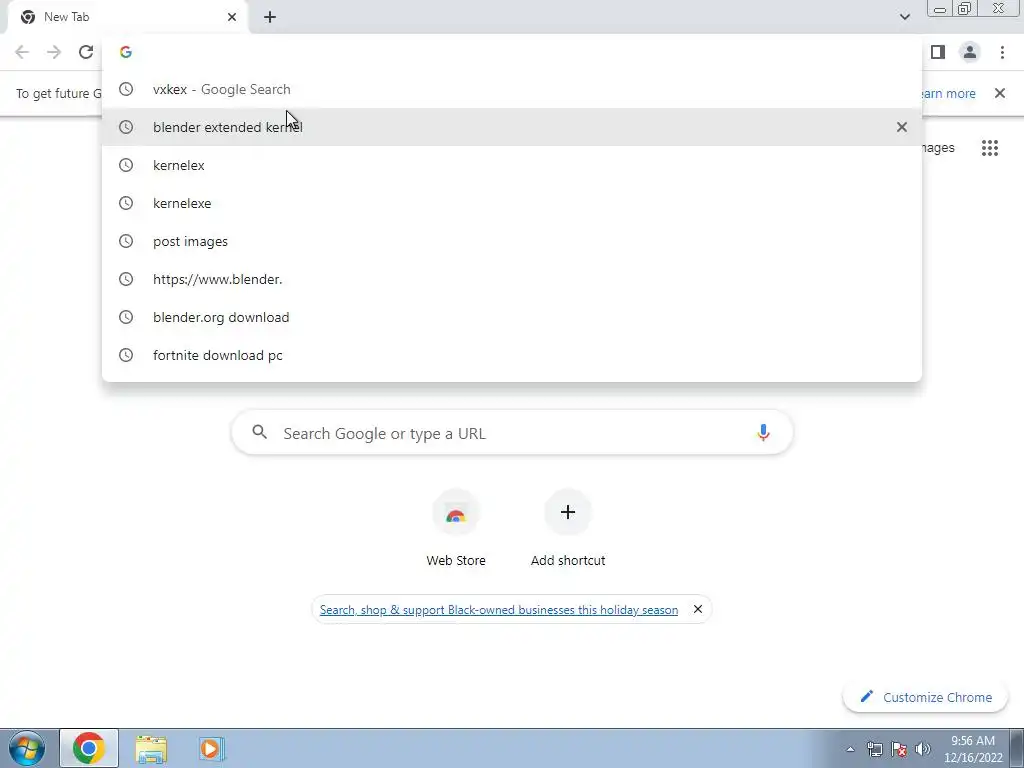
Task: Click the clock icon beside 'kernelex'
Action: 126,165
